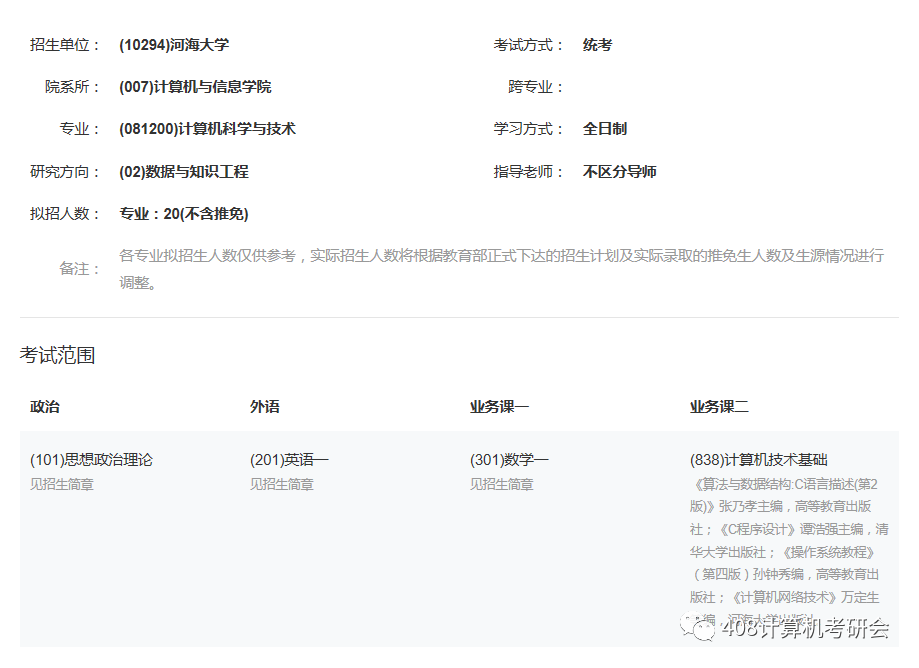This screenshot has height=668, width=919.
Task: Click the 备注 remarks label
Action: pos(76,268)
